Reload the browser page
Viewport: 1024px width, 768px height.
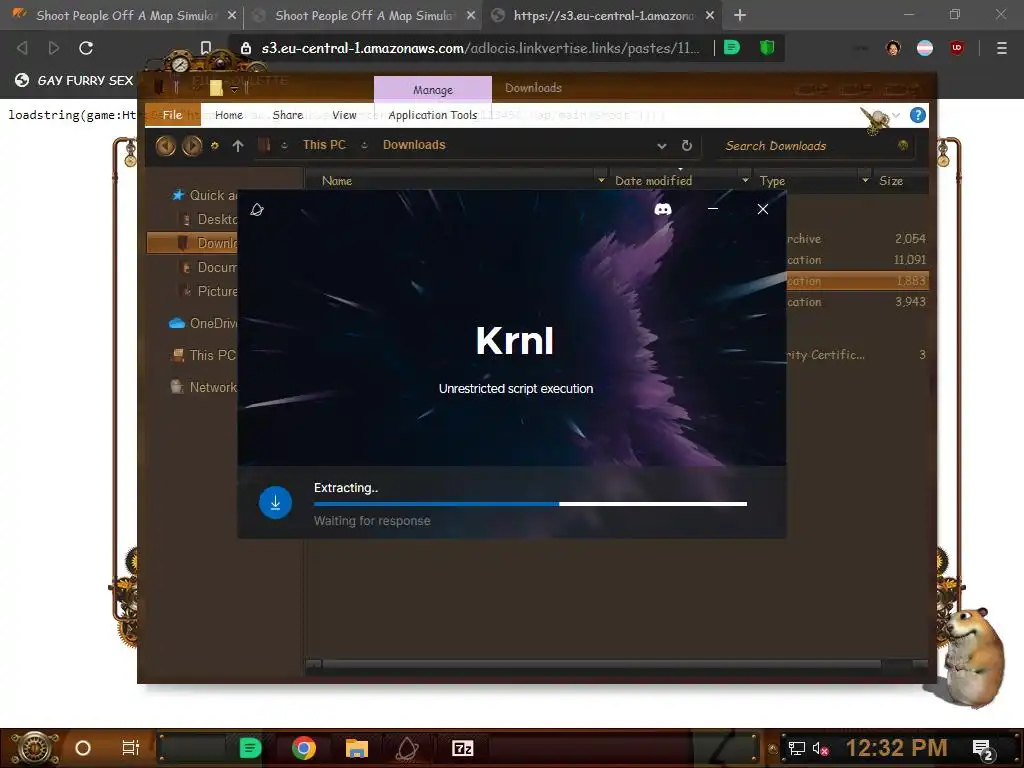[x=86, y=48]
